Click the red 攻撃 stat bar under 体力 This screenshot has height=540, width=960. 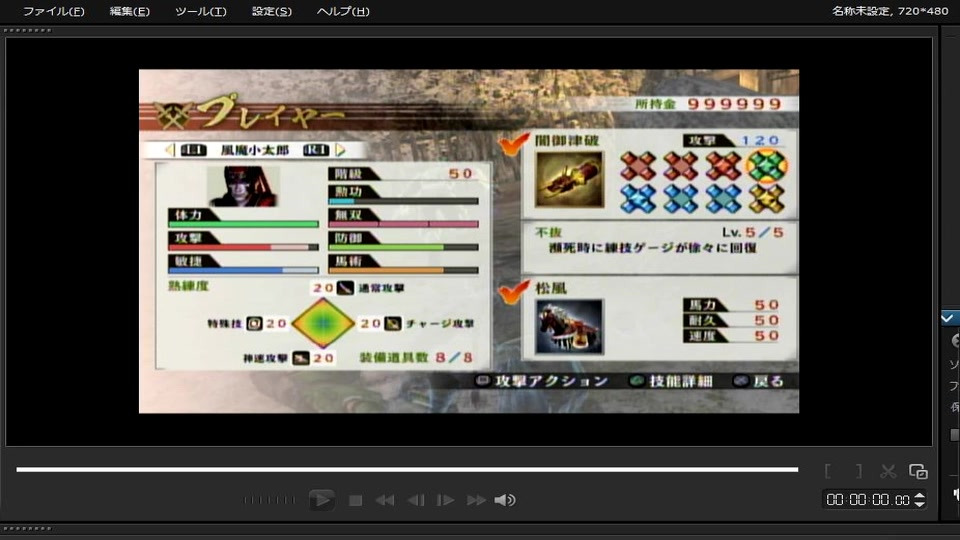(244, 247)
